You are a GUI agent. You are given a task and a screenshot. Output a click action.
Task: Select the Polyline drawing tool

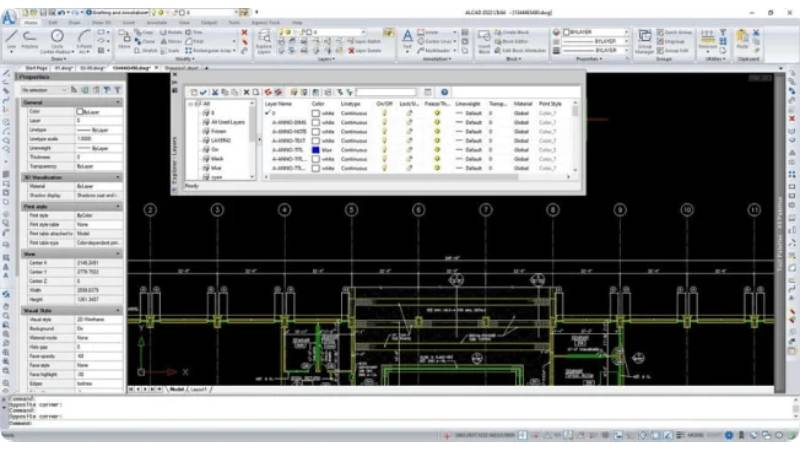click(30, 40)
